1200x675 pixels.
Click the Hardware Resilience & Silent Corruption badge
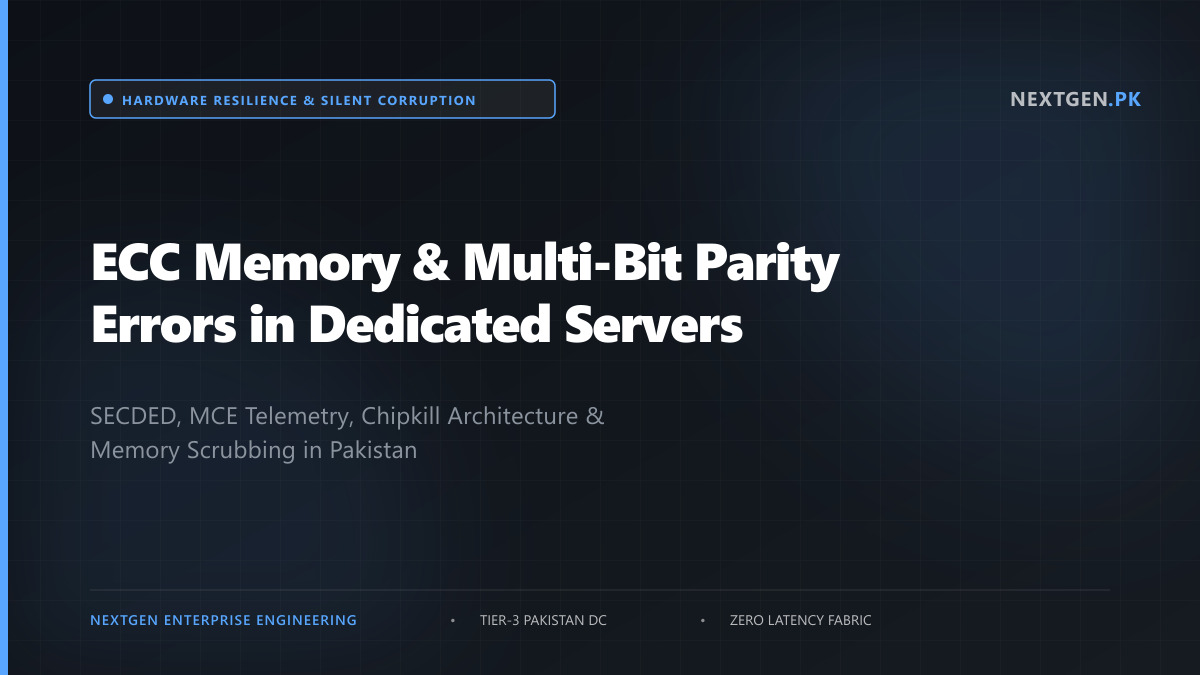click(x=322, y=99)
